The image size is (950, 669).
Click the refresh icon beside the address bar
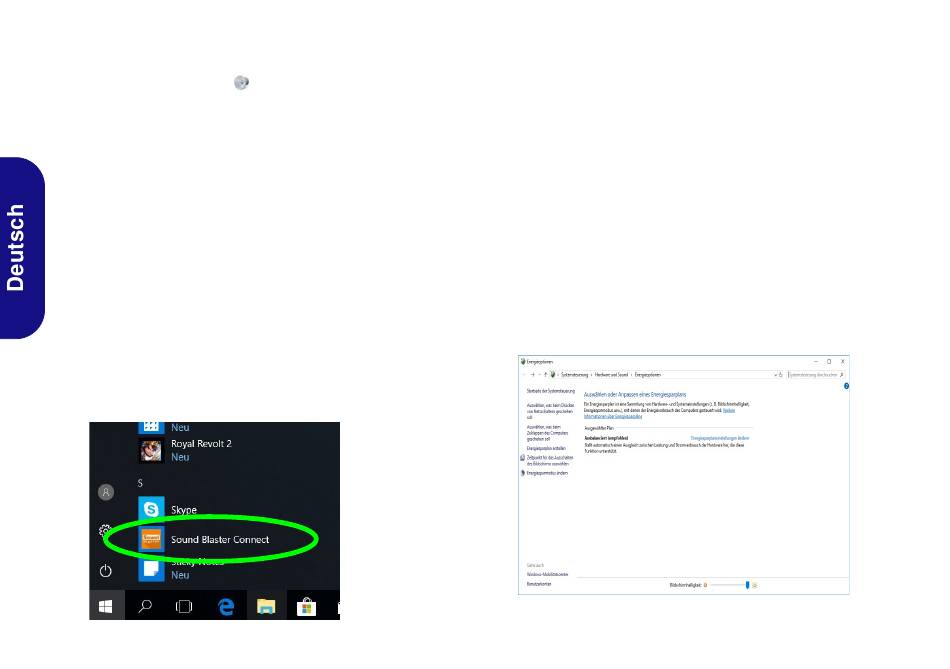(x=780, y=375)
